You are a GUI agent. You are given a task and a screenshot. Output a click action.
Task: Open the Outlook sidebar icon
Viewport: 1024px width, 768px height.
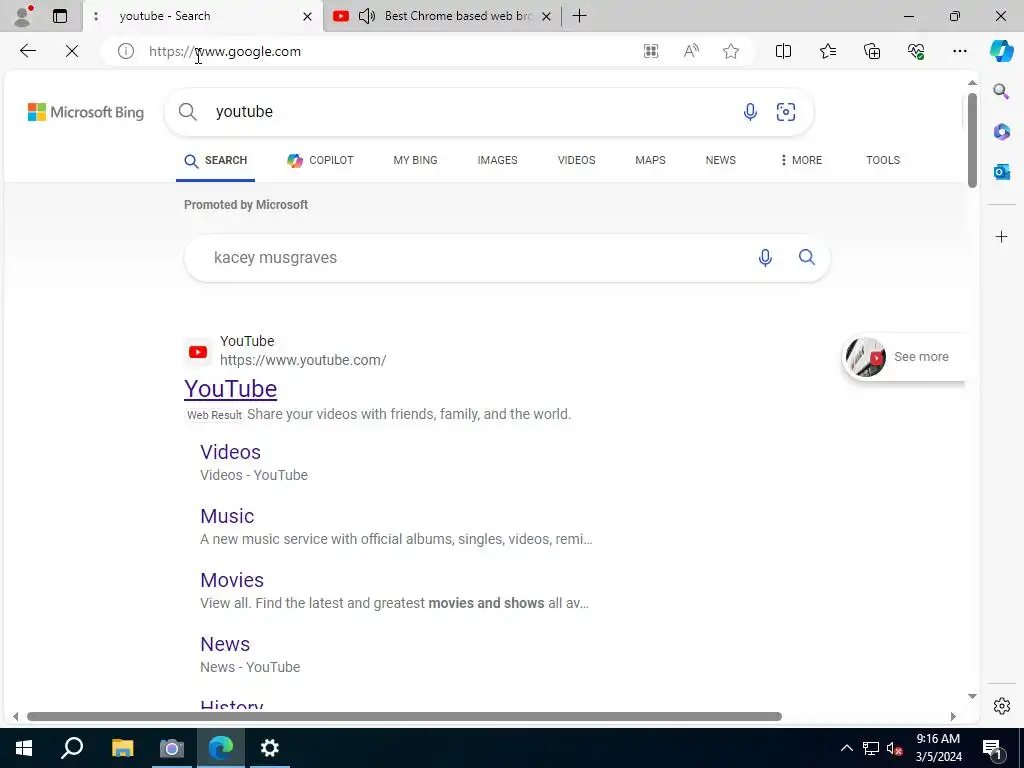(x=1001, y=172)
